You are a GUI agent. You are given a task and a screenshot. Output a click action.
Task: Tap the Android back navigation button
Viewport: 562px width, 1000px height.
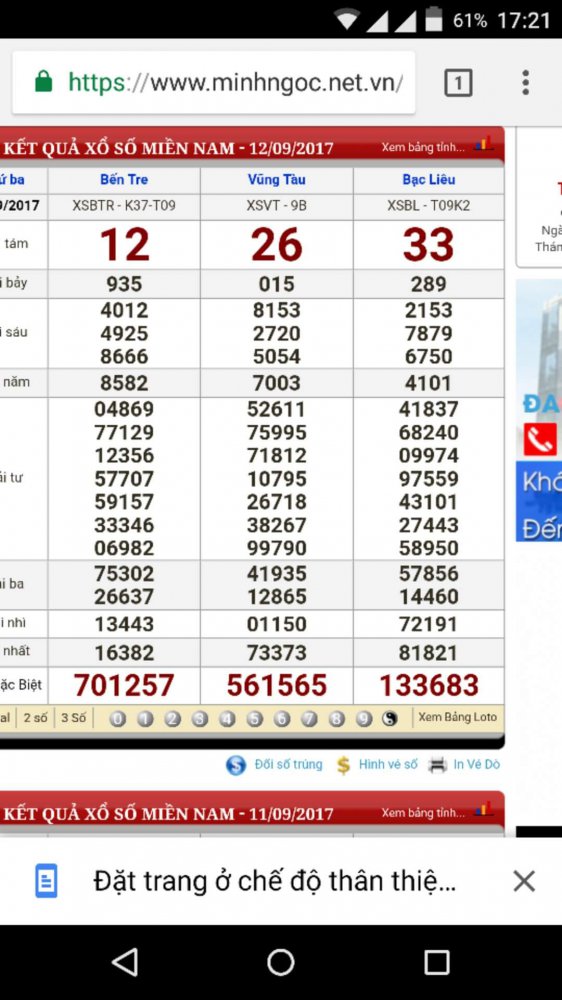tap(124, 962)
